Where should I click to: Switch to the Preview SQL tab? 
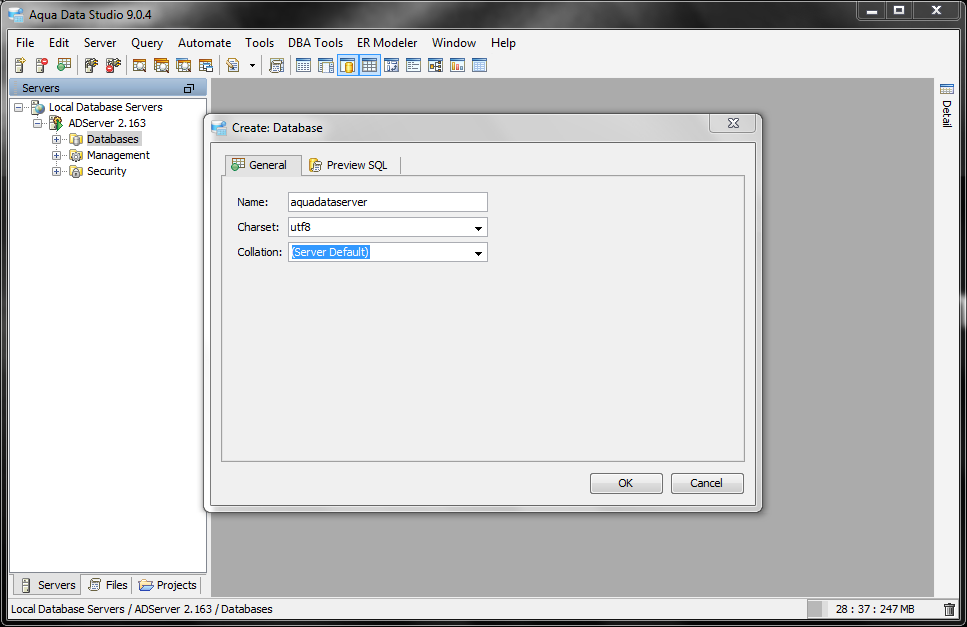click(x=349, y=165)
